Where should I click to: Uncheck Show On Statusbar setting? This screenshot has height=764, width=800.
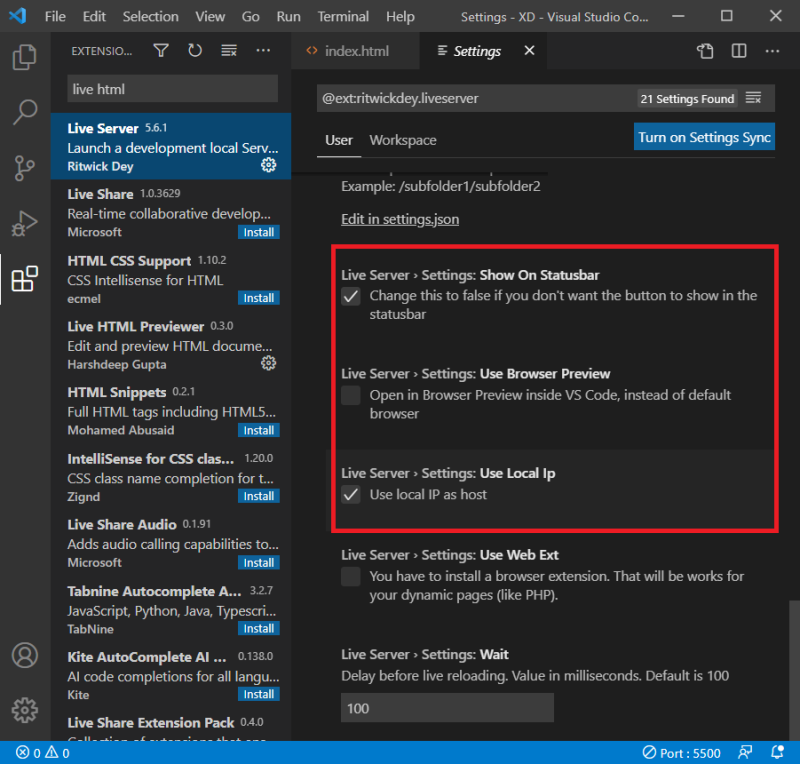[x=351, y=295]
